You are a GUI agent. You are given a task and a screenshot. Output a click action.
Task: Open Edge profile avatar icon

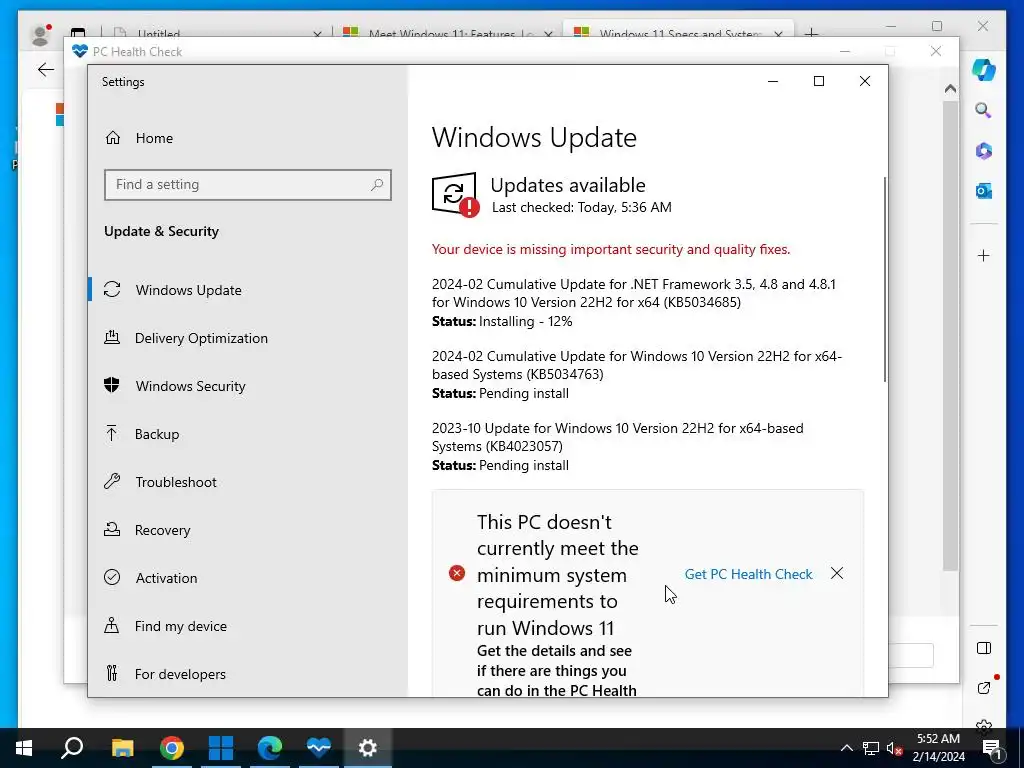pos(41,35)
